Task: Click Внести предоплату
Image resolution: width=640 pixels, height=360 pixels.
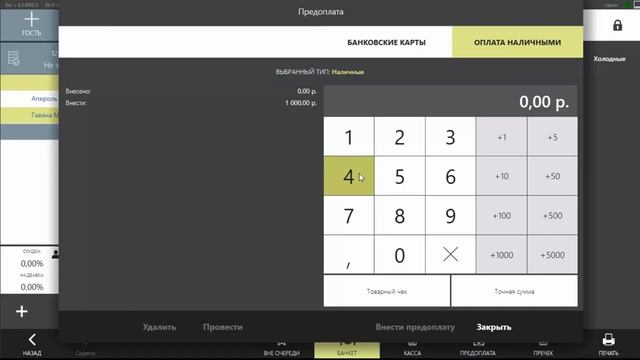Action: [415, 327]
